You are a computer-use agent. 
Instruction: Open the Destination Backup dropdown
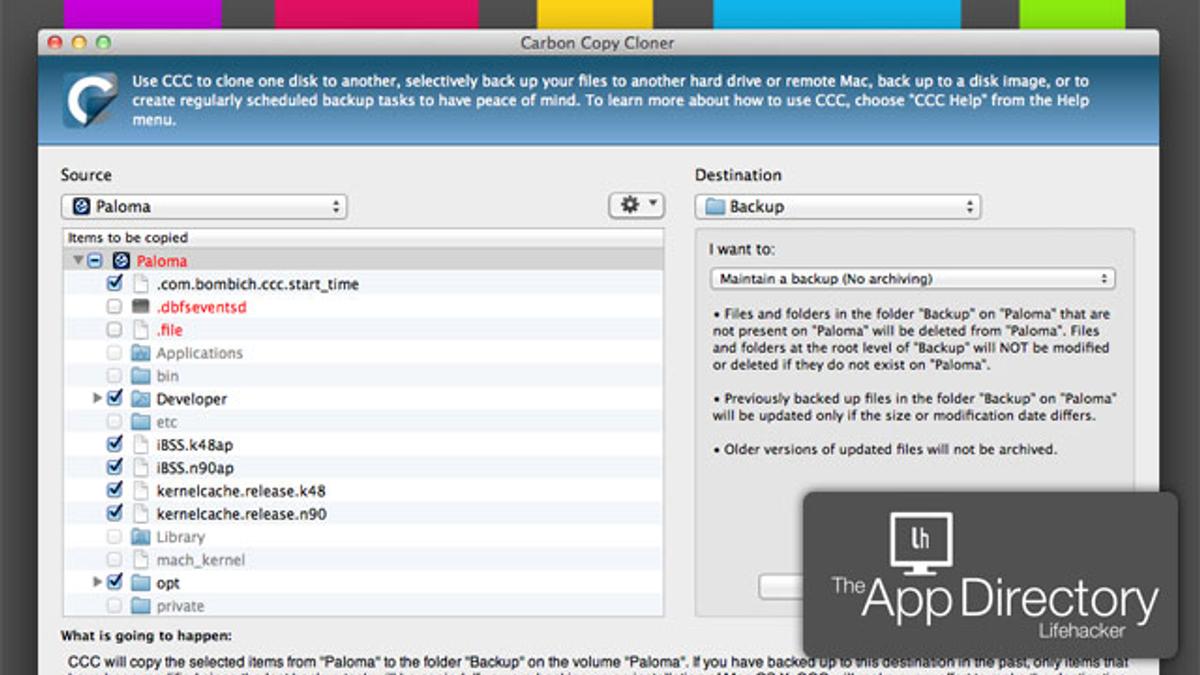838,207
